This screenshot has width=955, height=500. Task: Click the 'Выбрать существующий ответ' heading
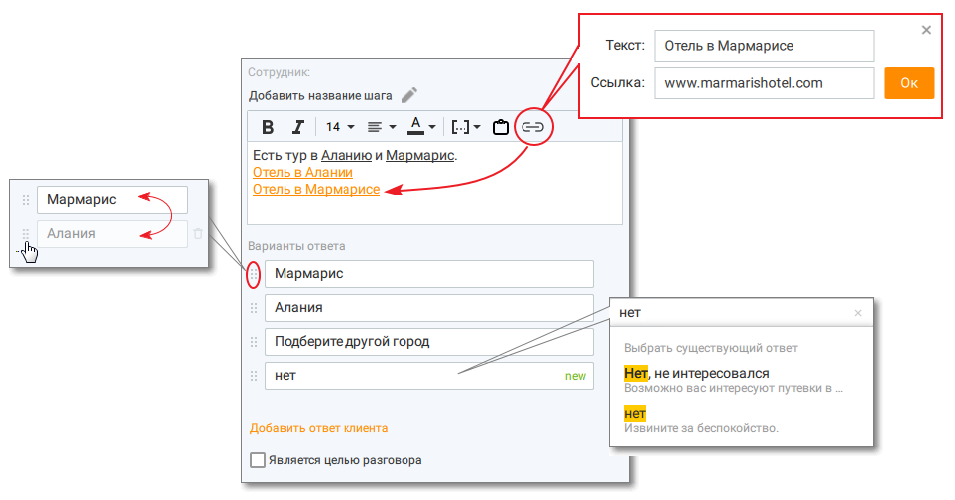(x=711, y=348)
